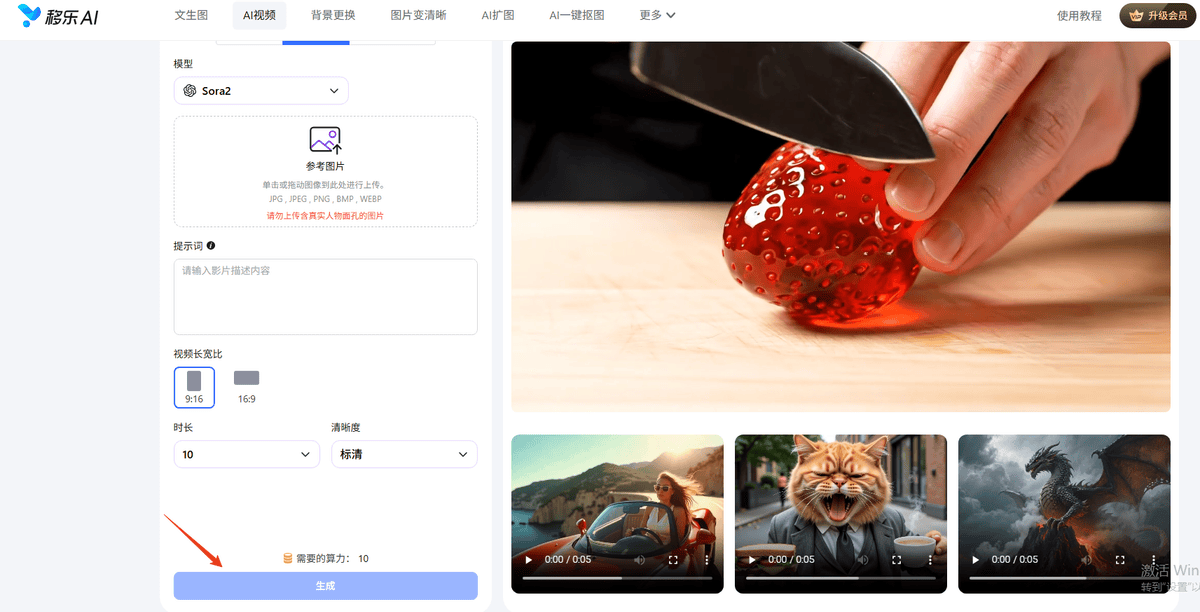Click fullscreen icon on angry cat video
Image resolution: width=1200 pixels, height=612 pixels.
point(896,560)
